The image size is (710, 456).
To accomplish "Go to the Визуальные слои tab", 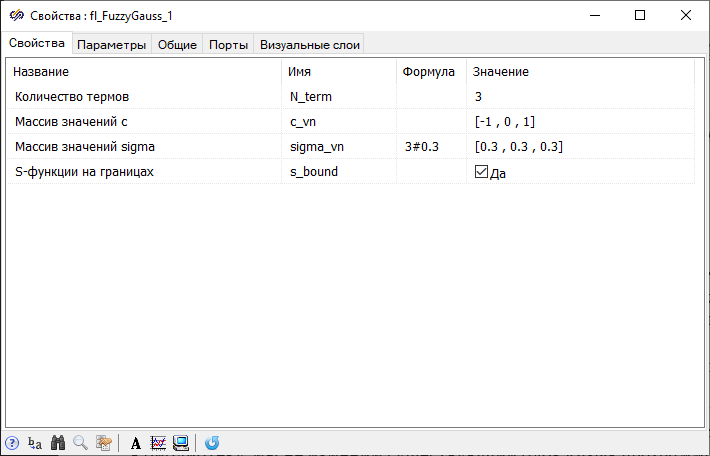I will point(308,45).
